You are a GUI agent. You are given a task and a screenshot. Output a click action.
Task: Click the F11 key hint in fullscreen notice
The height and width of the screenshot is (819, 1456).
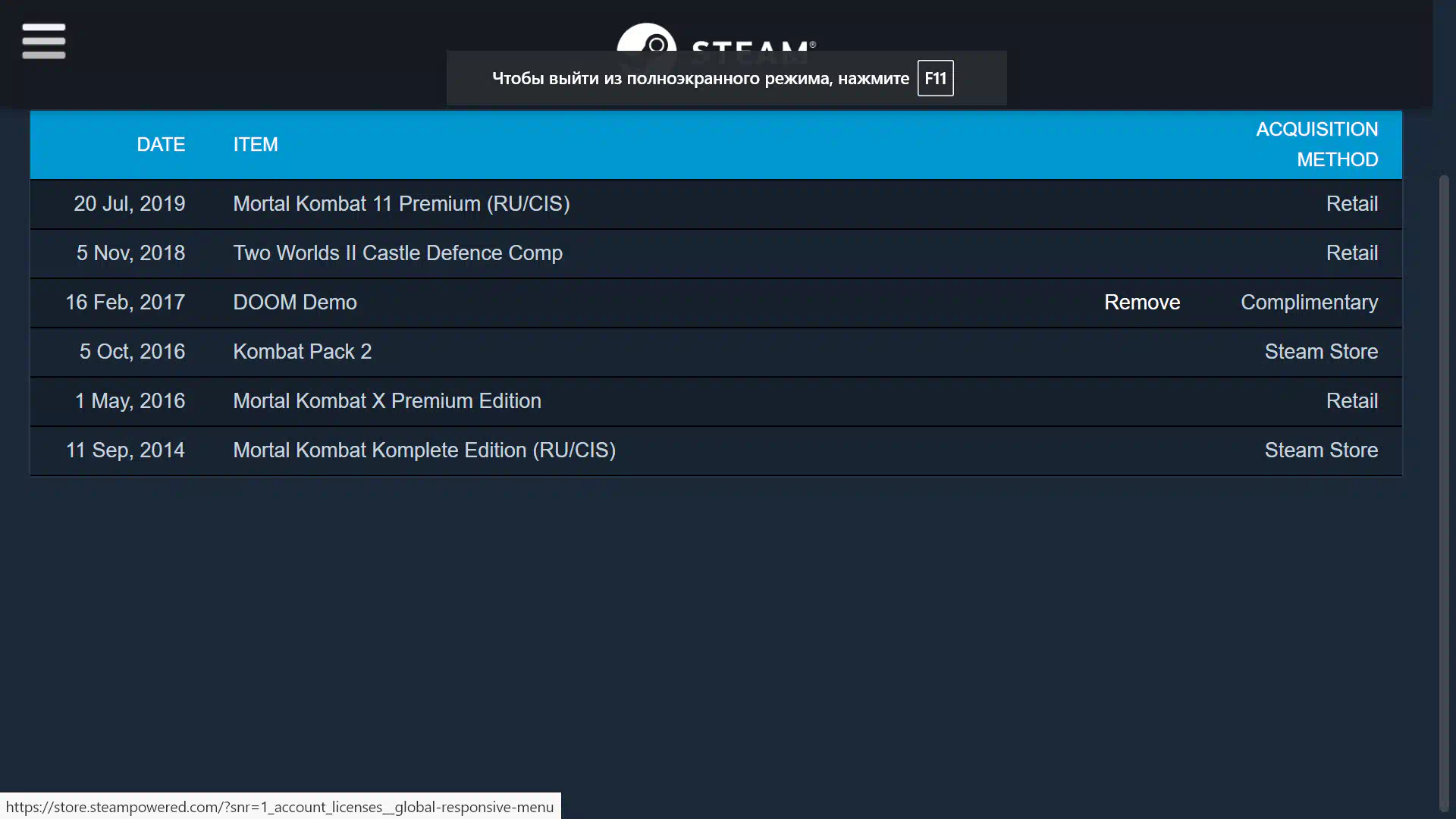[x=935, y=78]
